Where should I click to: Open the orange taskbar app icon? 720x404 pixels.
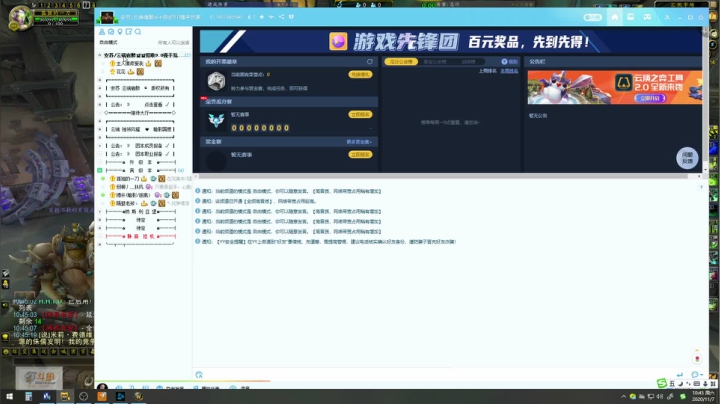click(x=102, y=396)
